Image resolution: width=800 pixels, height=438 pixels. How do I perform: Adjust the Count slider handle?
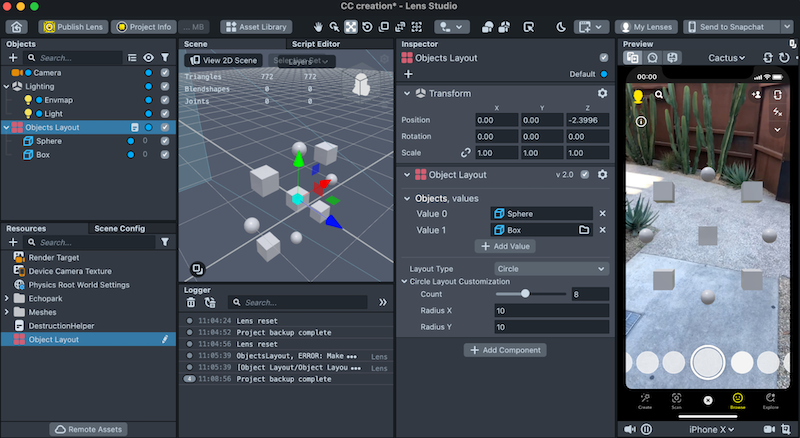(525, 294)
